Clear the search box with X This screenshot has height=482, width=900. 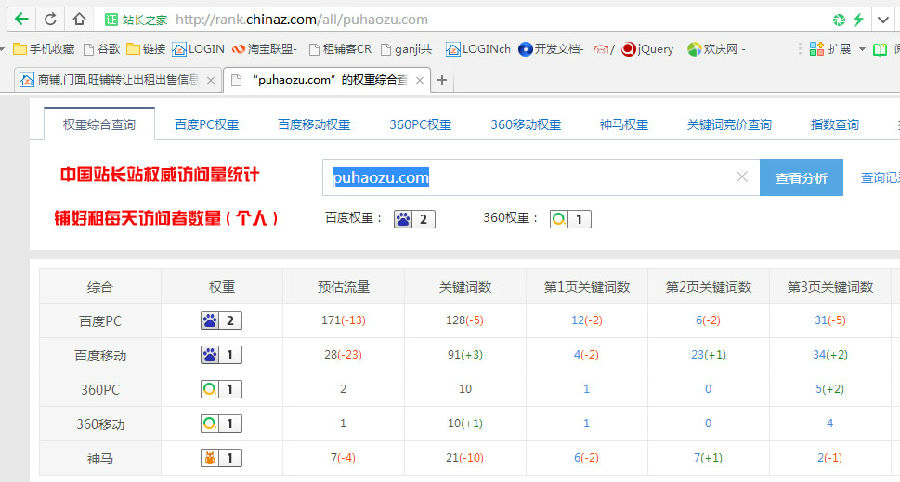pos(742,177)
